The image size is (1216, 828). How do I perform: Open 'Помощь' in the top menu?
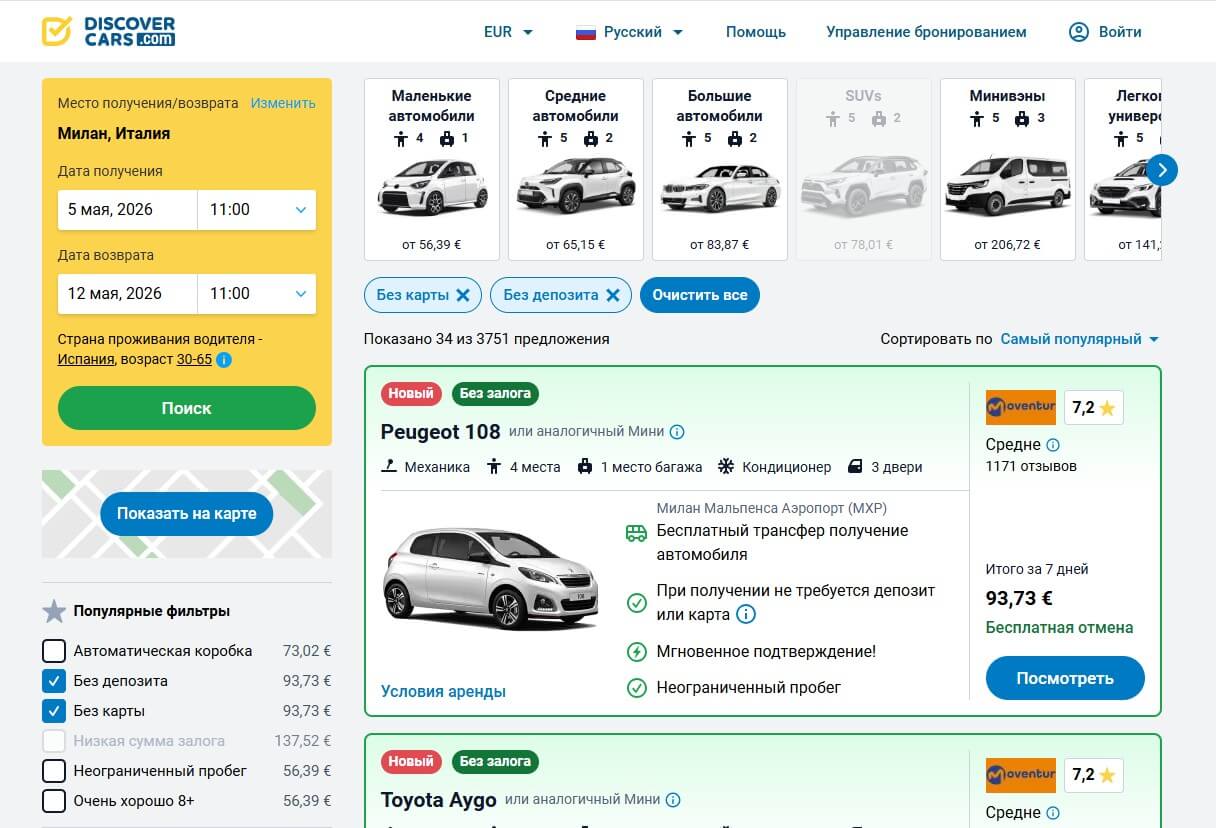point(756,32)
